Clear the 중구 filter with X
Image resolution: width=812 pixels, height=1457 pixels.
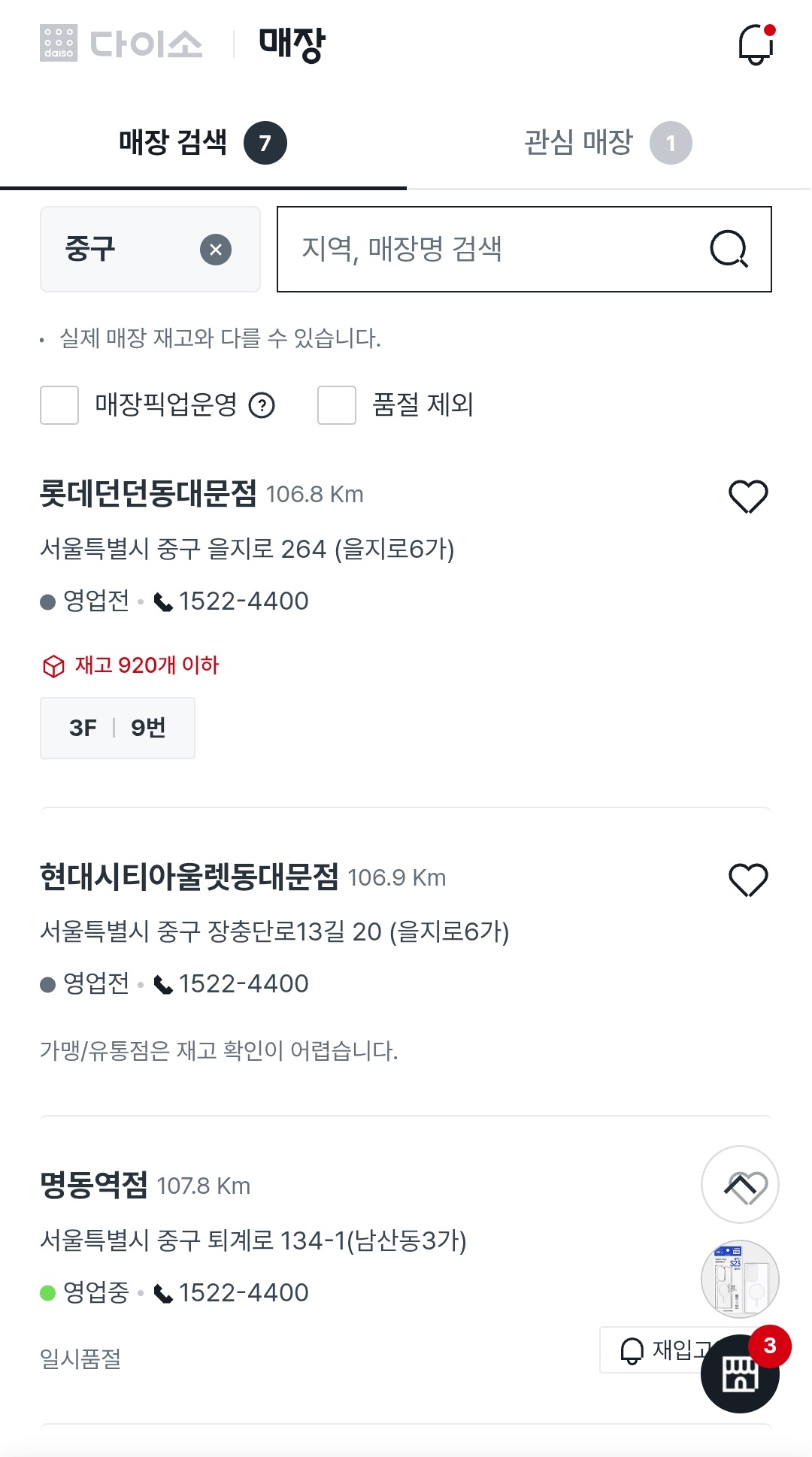(x=216, y=250)
